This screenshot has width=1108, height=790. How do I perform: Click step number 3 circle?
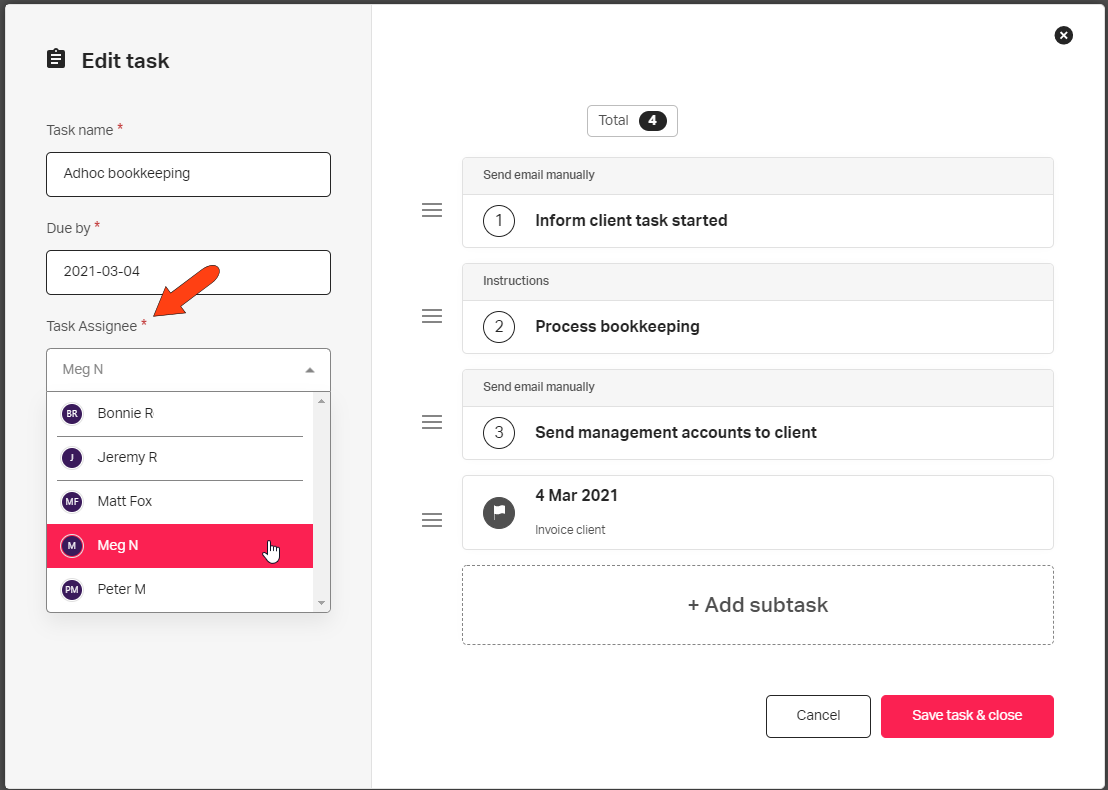[499, 432]
